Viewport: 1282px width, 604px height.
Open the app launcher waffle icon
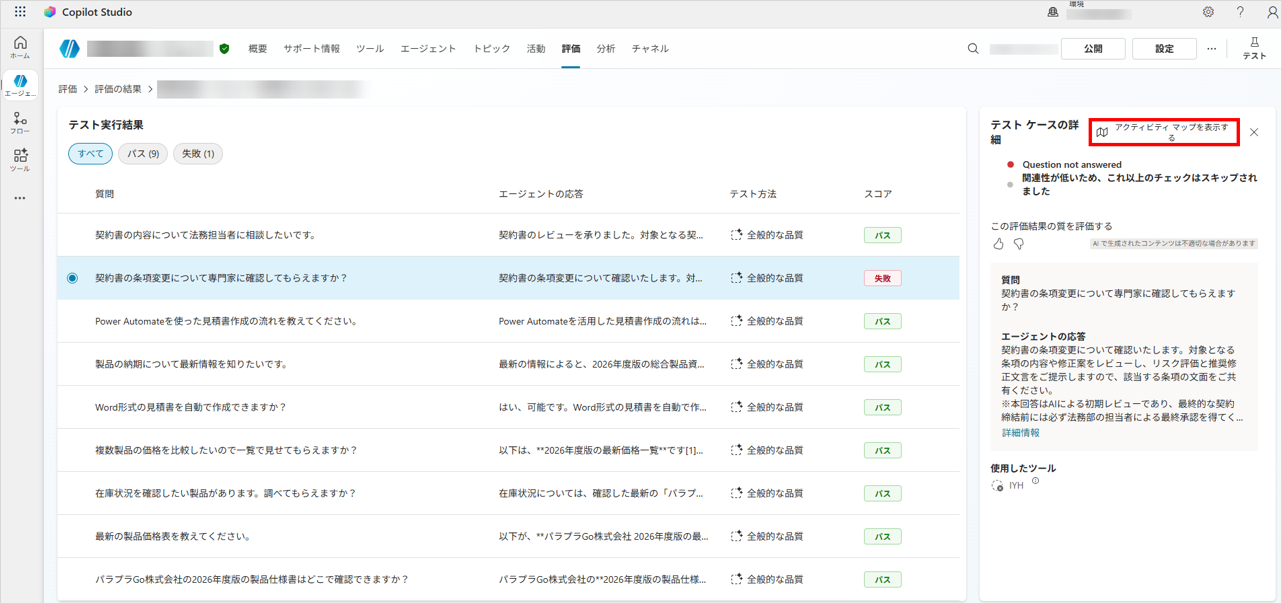(x=20, y=12)
